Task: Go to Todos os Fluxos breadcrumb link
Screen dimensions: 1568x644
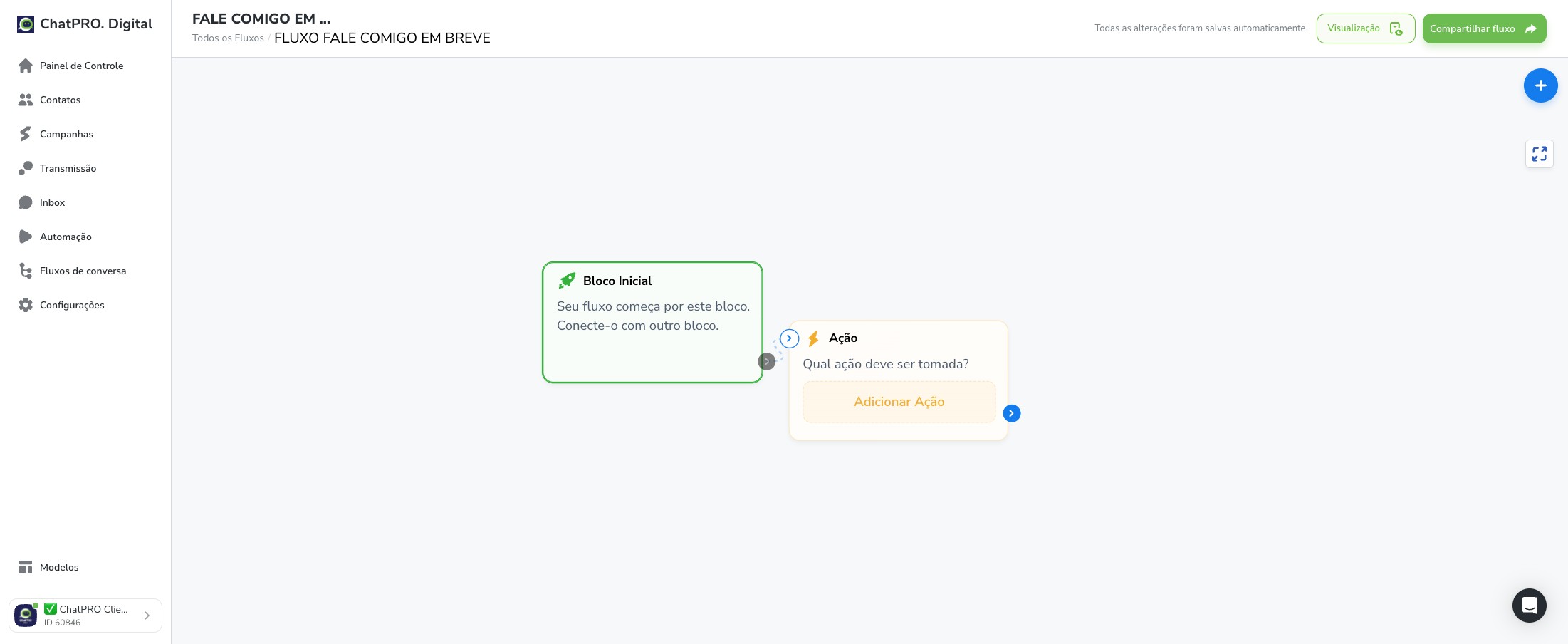Action: (228, 38)
